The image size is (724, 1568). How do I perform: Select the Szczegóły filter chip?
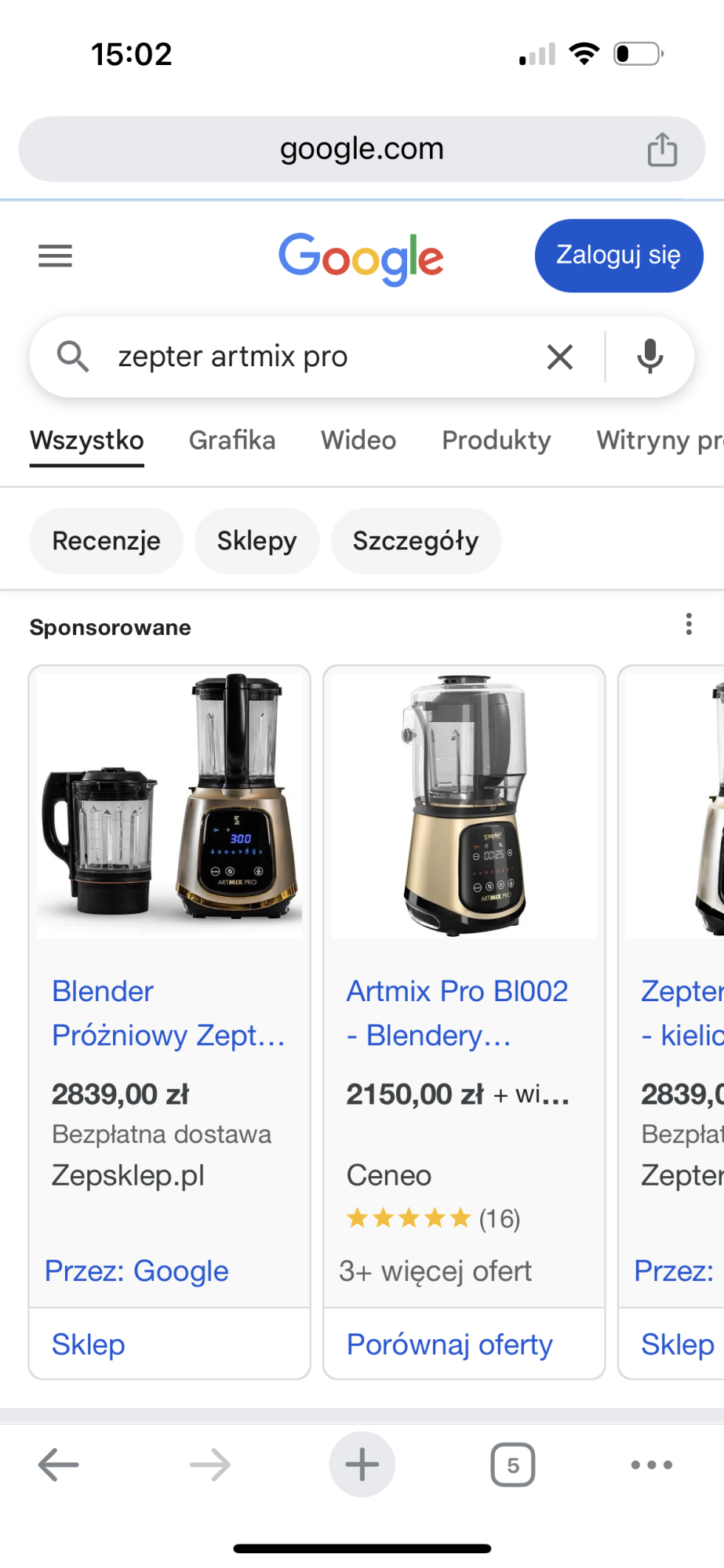pos(416,541)
